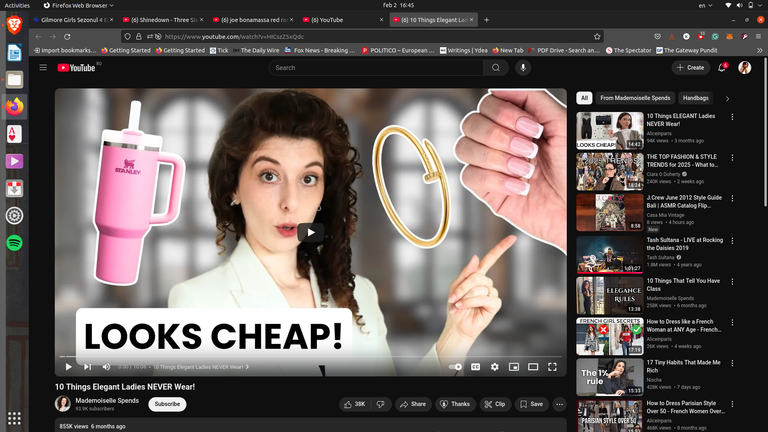Open player settings gear

point(495,367)
